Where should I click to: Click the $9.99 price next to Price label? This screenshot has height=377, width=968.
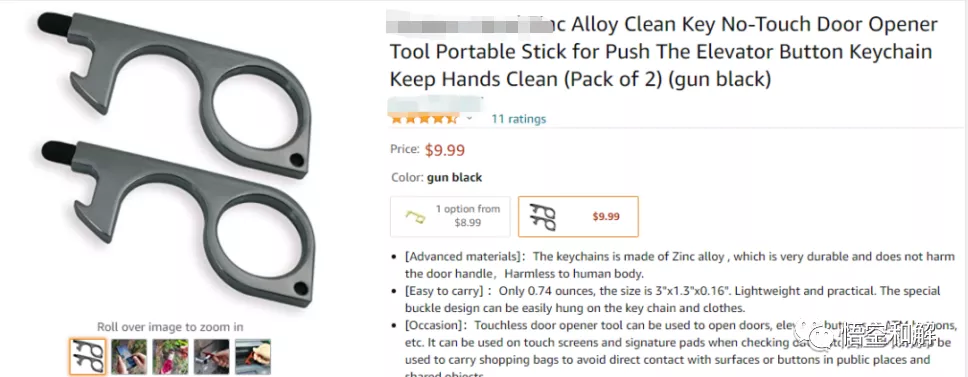[x=445, y=150]
